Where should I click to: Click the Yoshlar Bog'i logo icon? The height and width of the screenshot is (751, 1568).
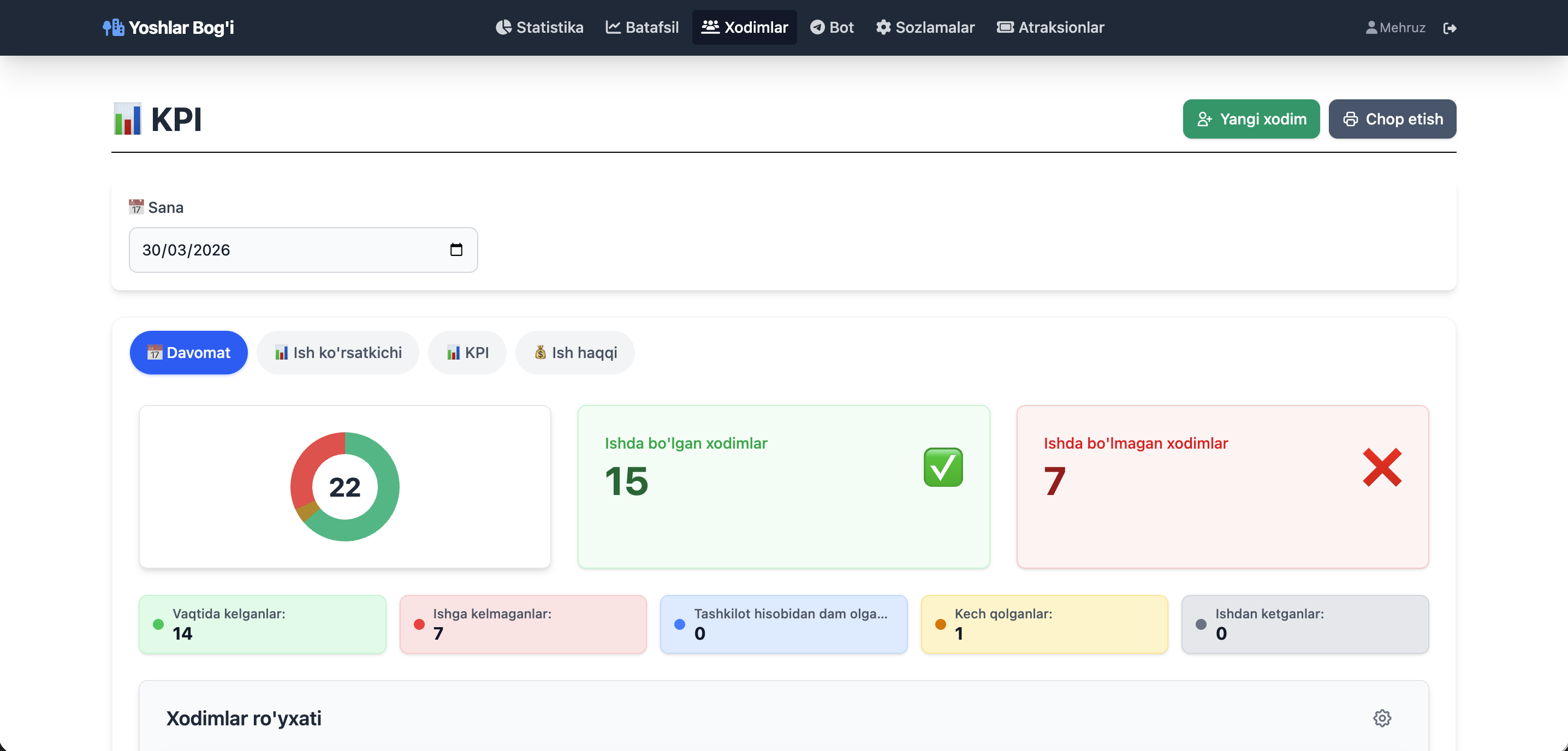[x=113, y=27]
